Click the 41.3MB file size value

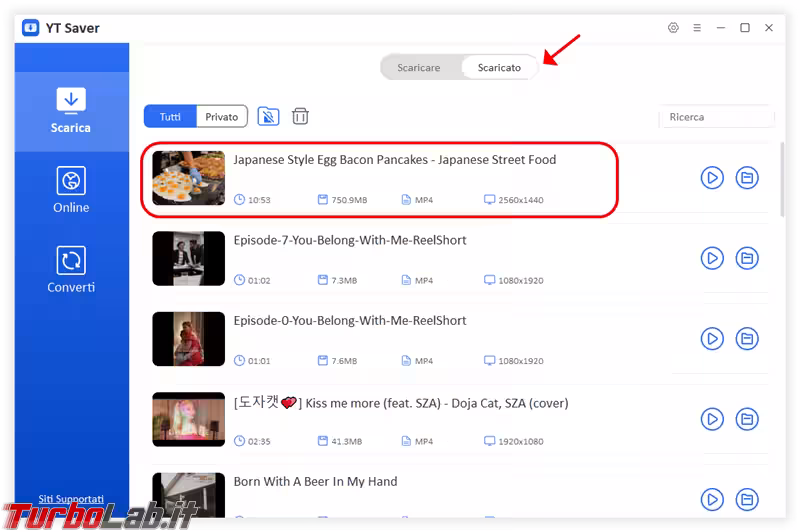(346, 441)
